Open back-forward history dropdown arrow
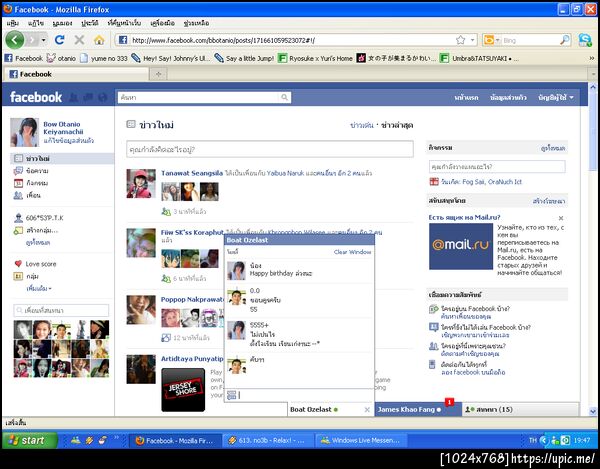This screenshot has height=469, width=600. coord(44,40)
